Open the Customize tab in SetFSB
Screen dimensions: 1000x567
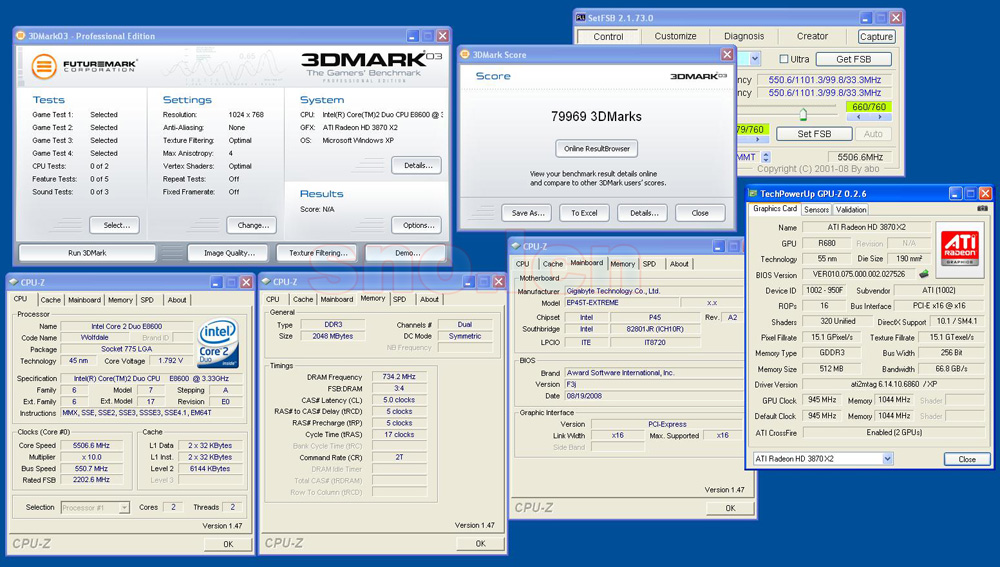(675, 36)
